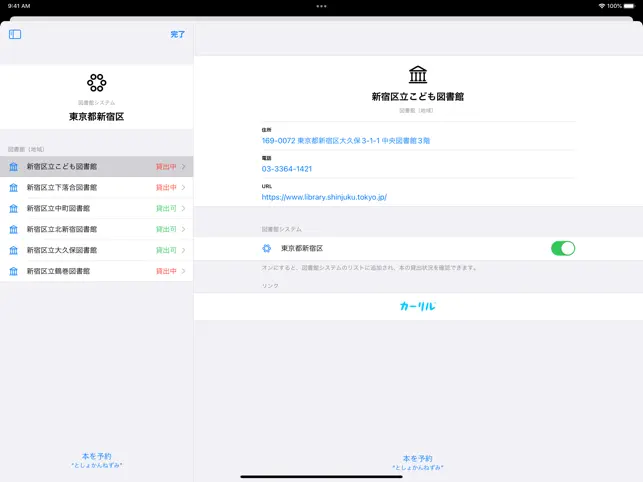Expand chevron on 新宿区立中町図書館 row
This screenshot has height=482, width=643.
coord(183,208)
